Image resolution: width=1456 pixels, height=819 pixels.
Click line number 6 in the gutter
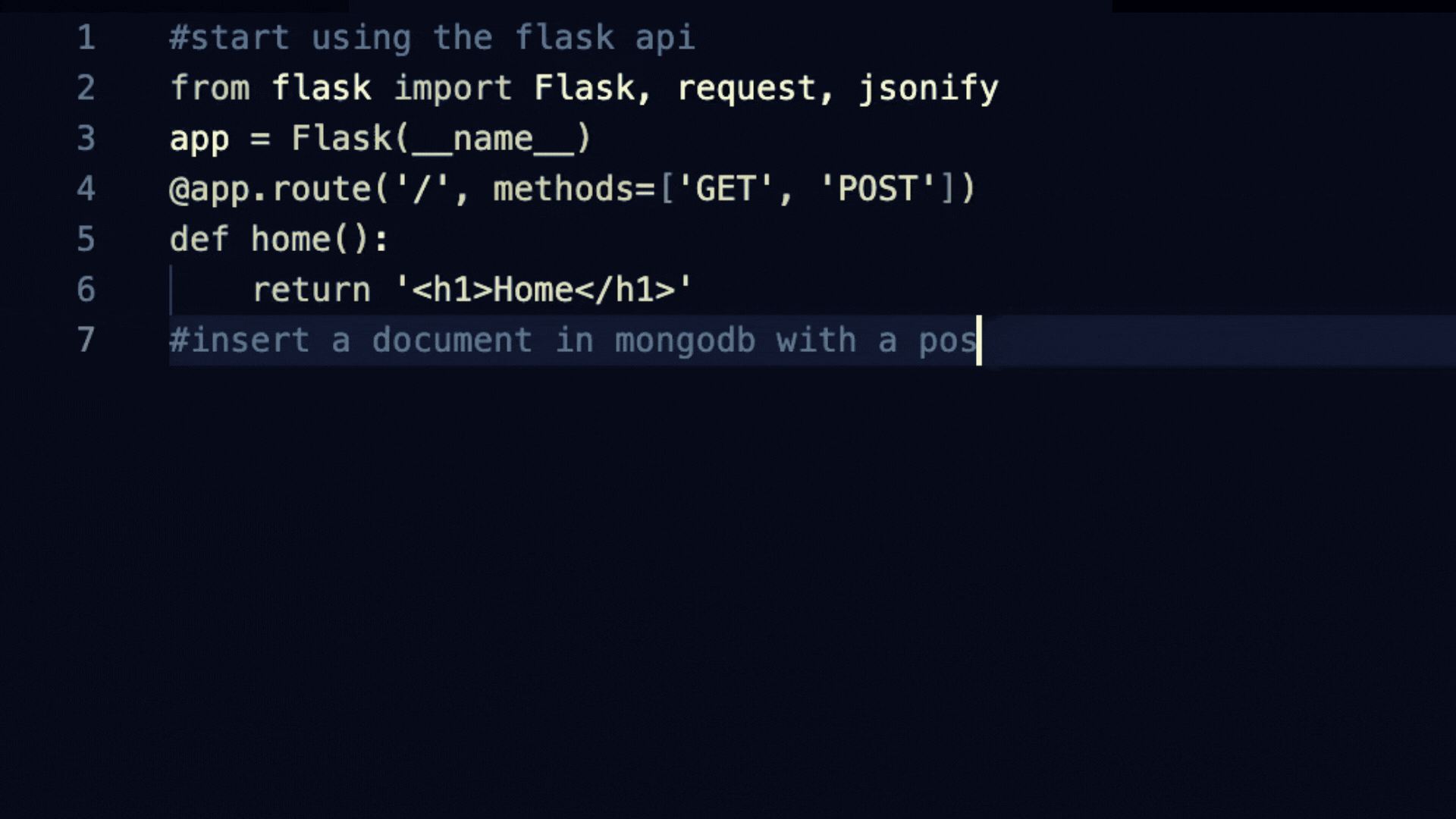(x=86, y=290)
